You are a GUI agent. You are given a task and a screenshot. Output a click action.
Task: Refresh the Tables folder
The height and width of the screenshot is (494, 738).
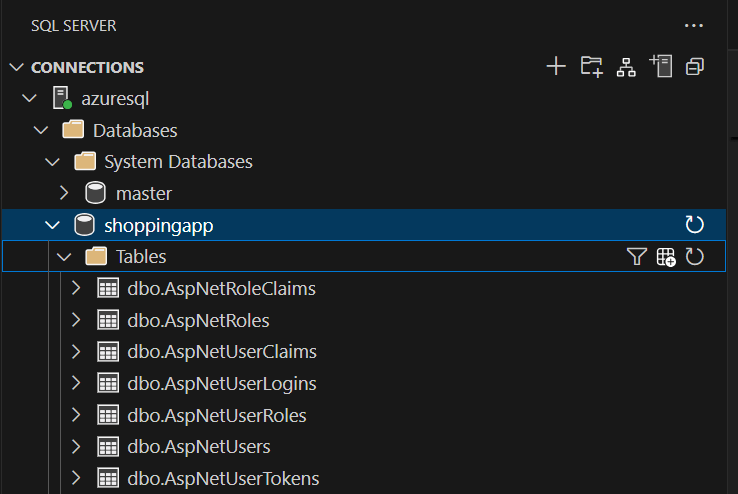pyautogui.click(x=695, y=257)
